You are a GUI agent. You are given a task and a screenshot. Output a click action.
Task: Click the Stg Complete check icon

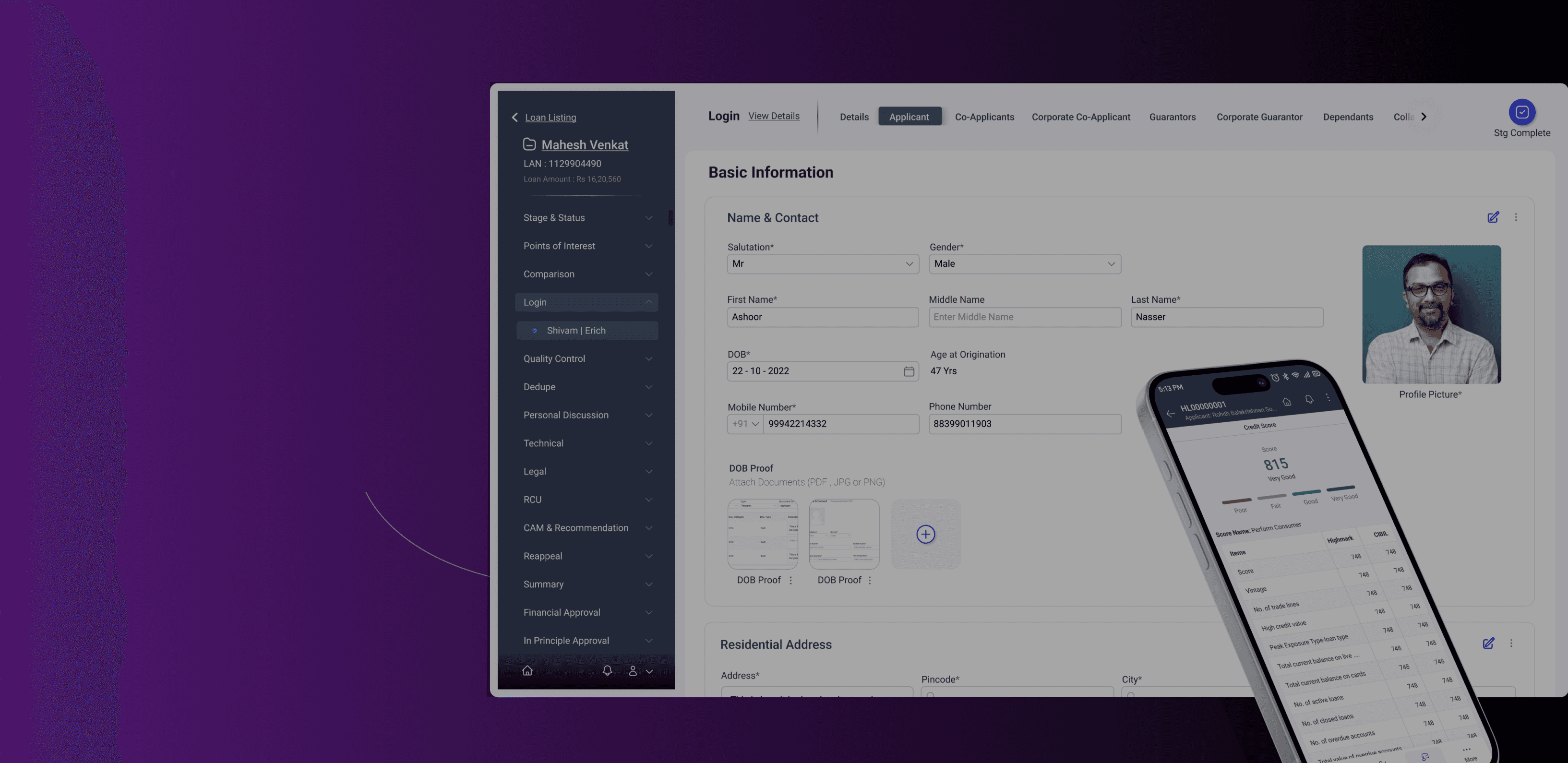coord(1522,112)
